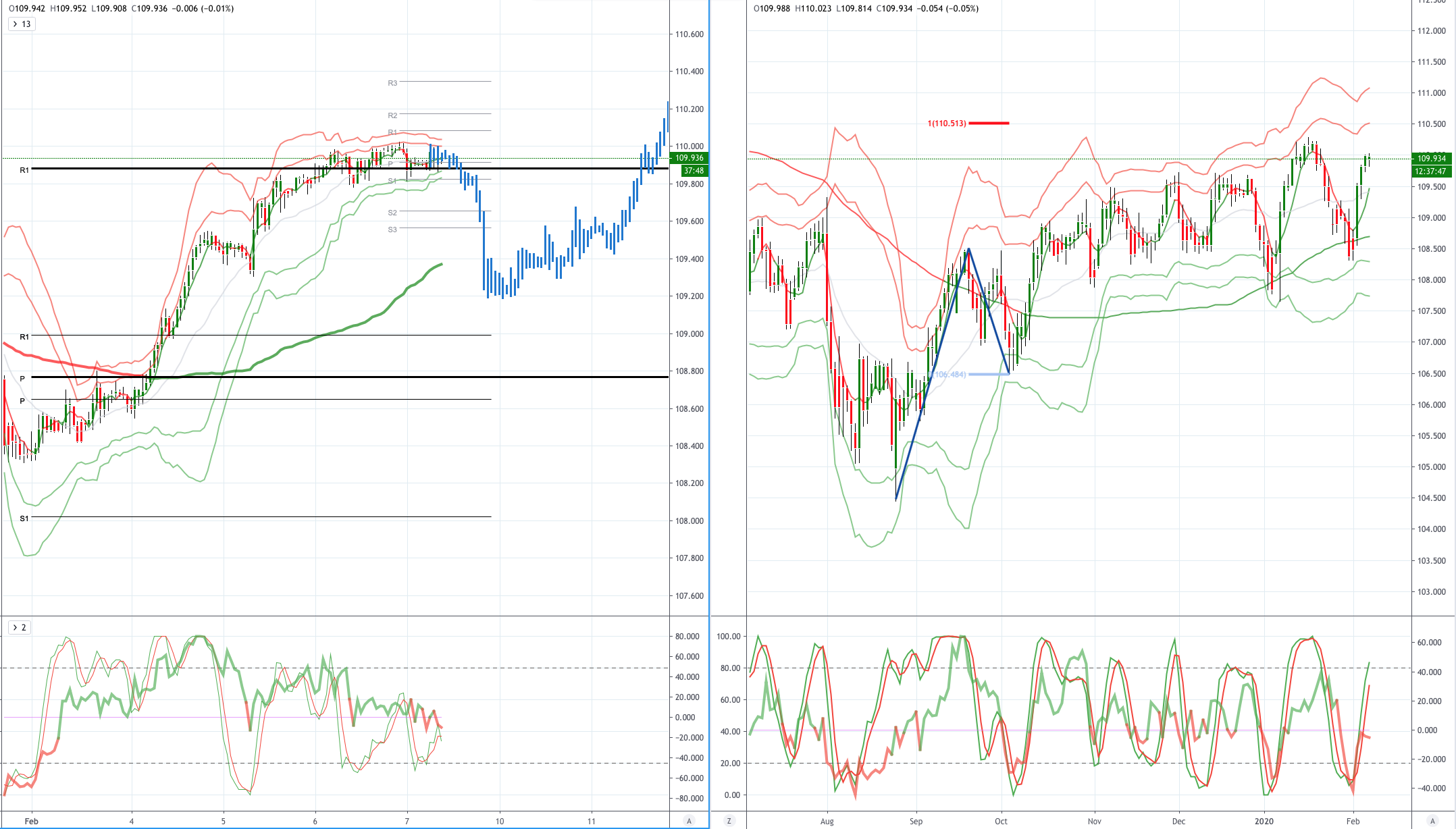Screen dimensions: 1456x829
Task: Click O109.942 open value in left chart header
Action: point(27,9)
